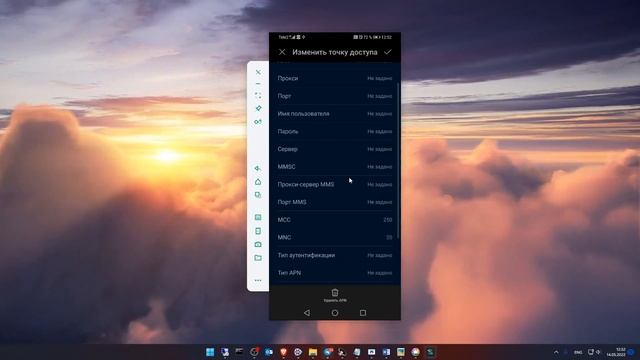Open the Имя пользователя setting row
Image resolution: width=640 pixels, height=360 pixels.
coord(335,113)
